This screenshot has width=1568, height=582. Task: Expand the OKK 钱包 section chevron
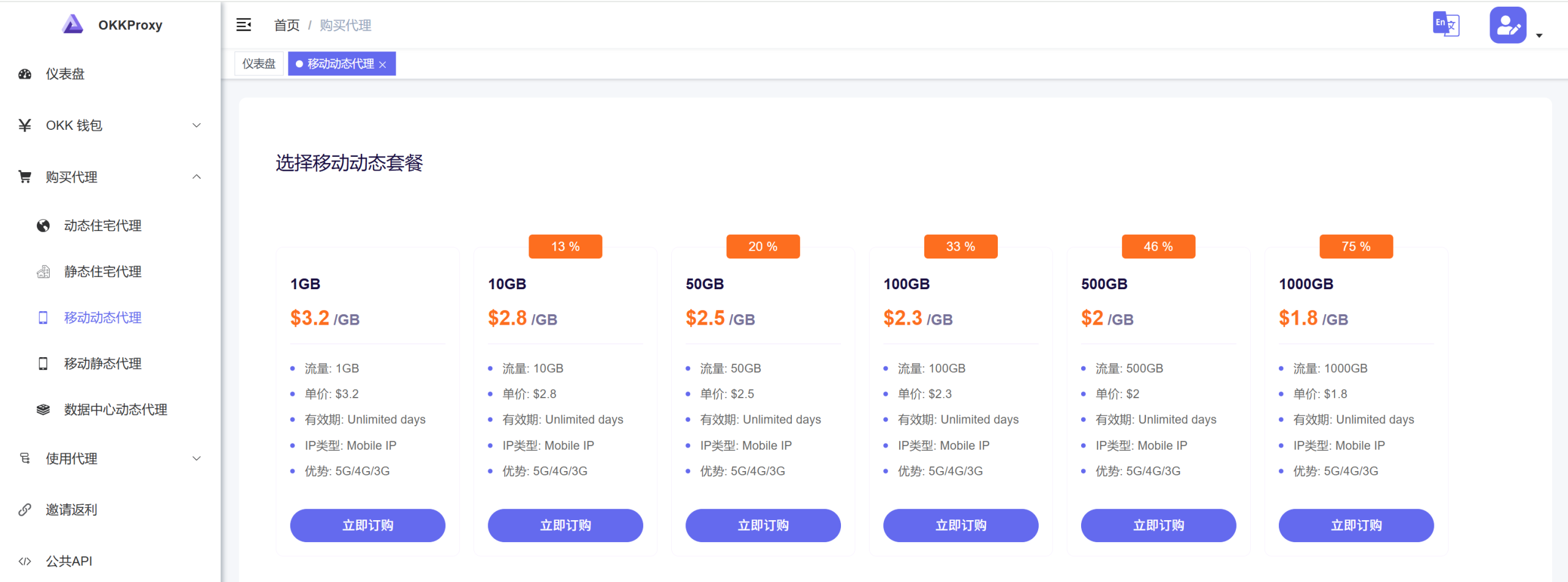click(x=197, y=125)
